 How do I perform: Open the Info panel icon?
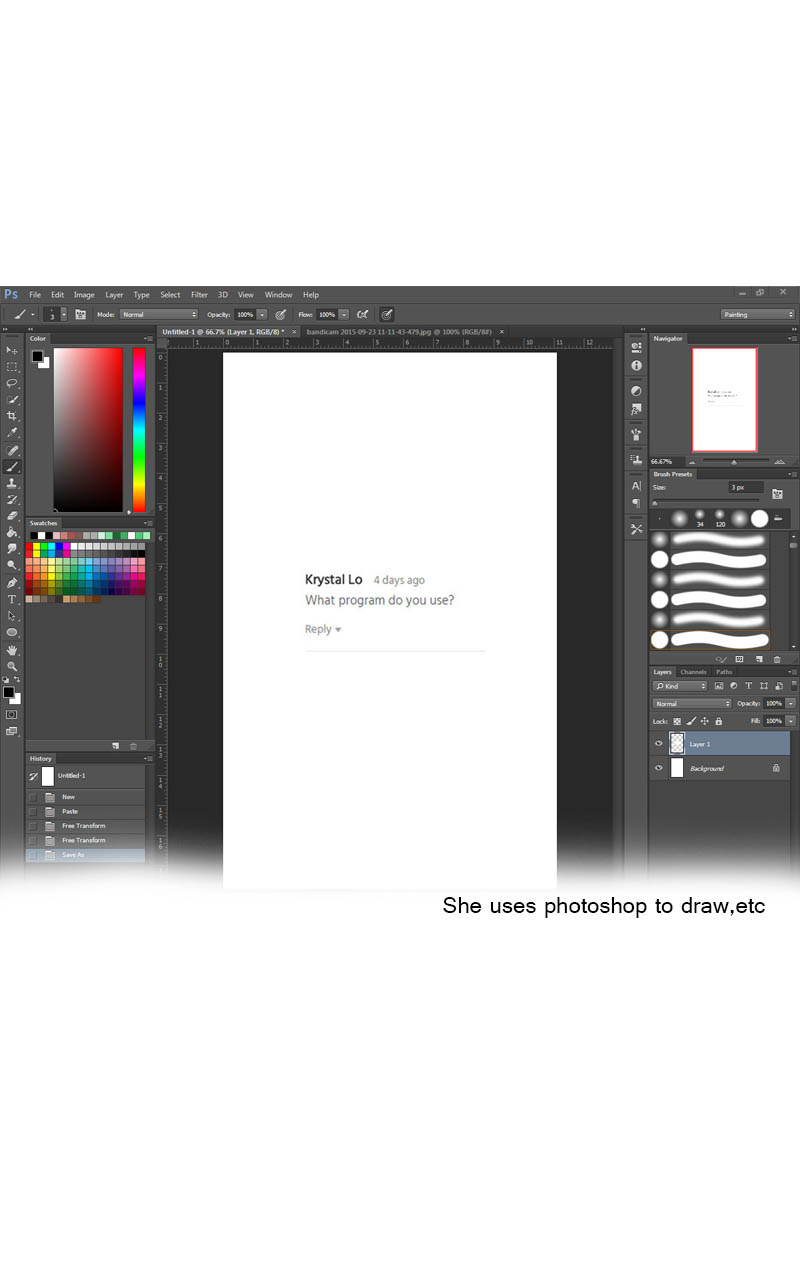(636, 367)
